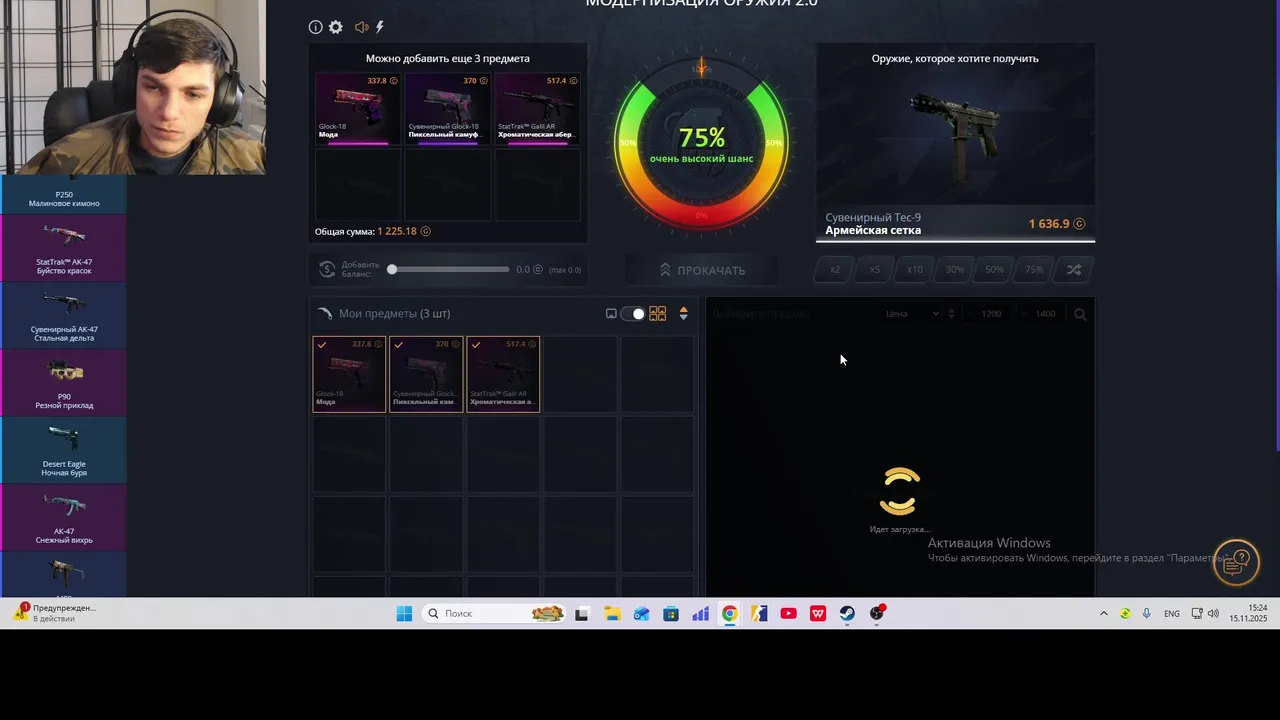This screenshot has width=1280, height=720.
Task: Click search magnifier in item picker
Action: pos(1080,314)
